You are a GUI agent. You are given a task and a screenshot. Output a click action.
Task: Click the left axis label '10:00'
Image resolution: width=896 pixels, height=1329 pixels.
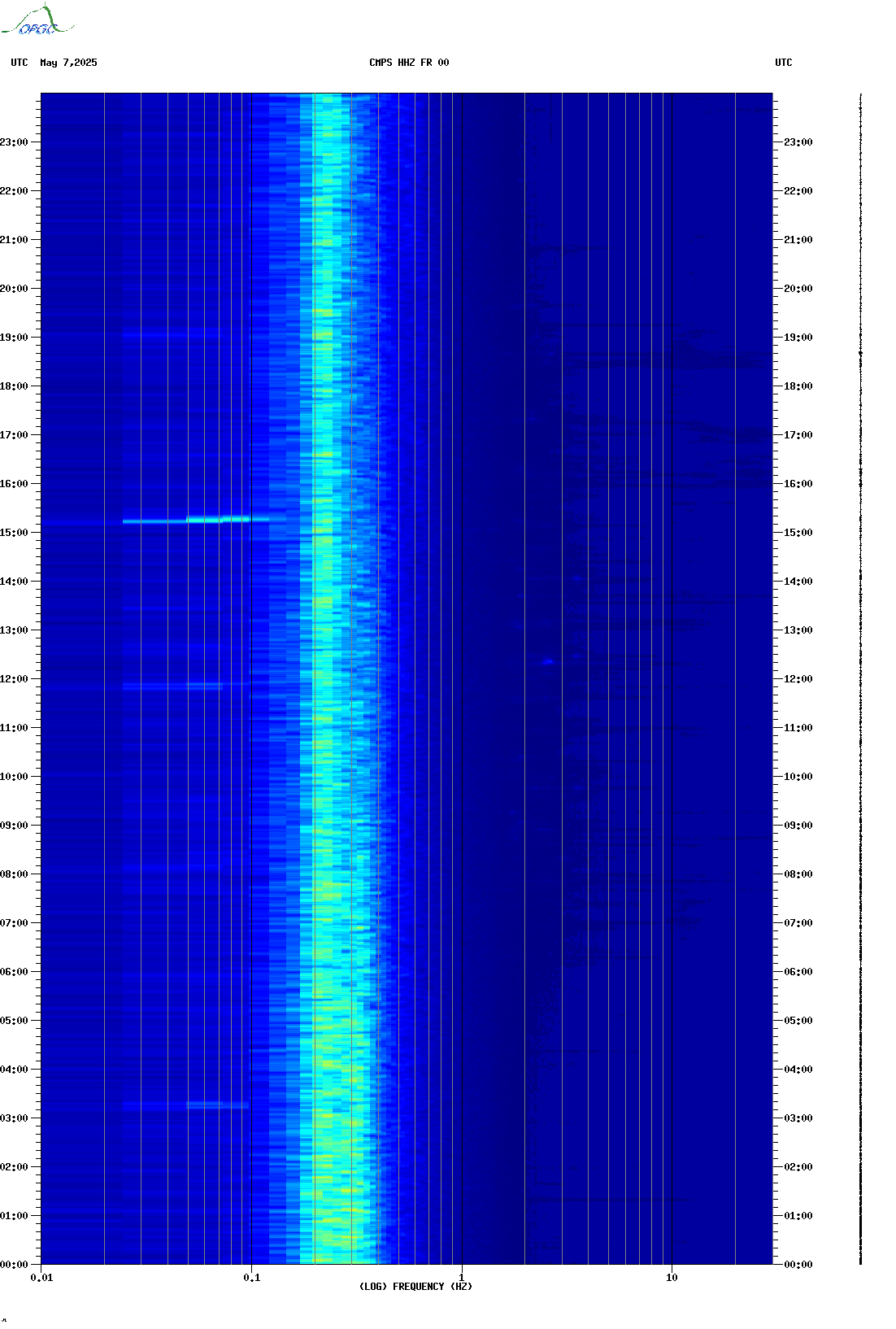point(14,777)
